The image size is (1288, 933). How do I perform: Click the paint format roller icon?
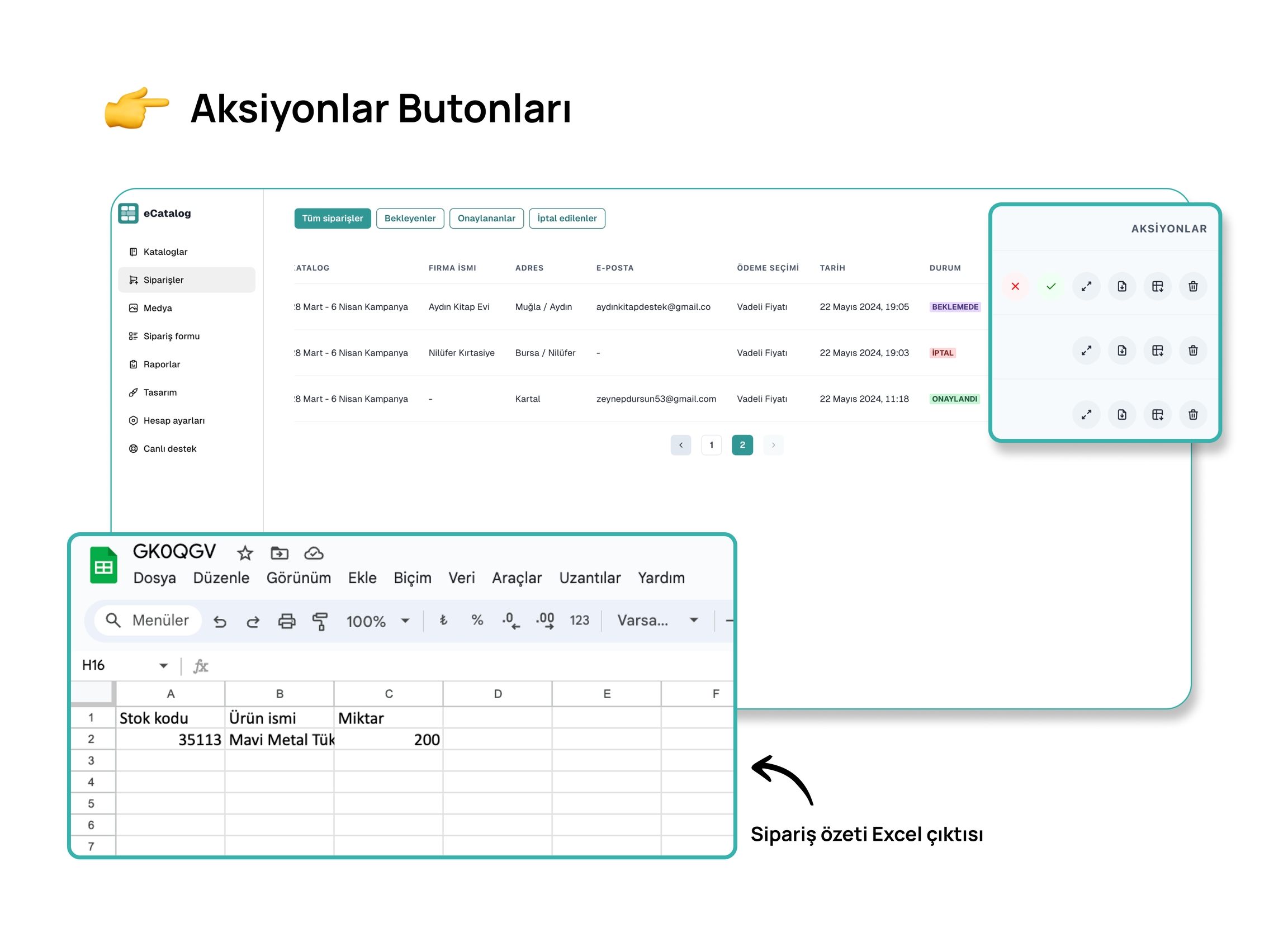click(320, 621)
